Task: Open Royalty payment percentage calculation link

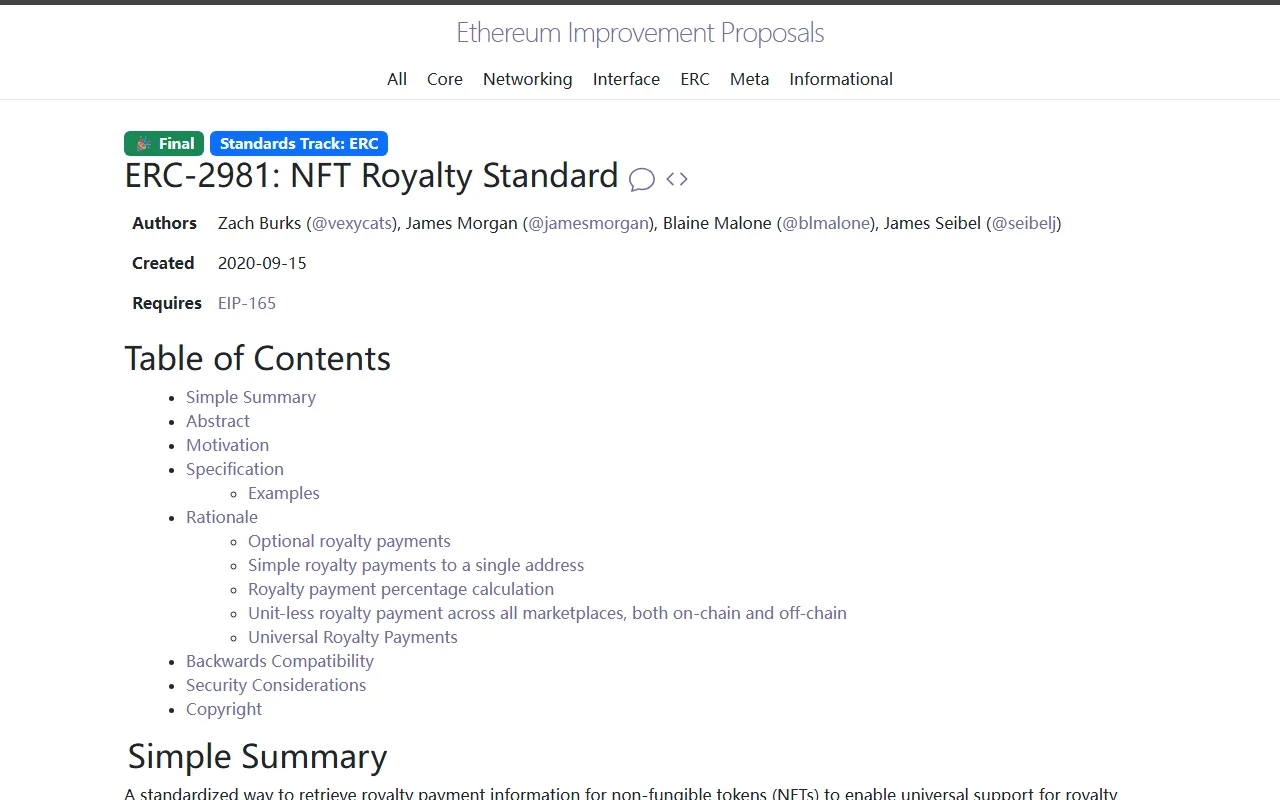Action: [401, 589]
